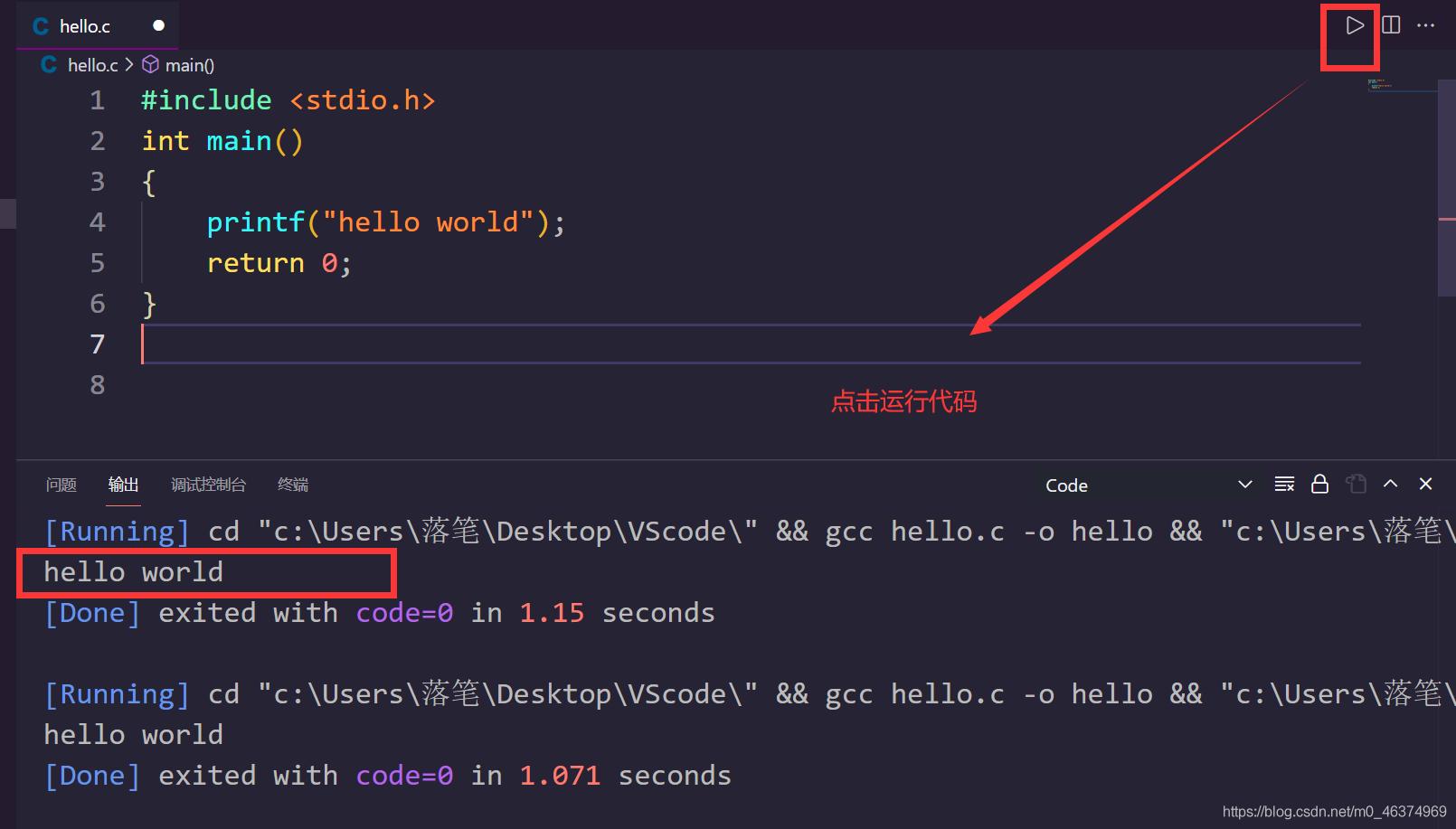Screen dimensions: 1456x829
Task: Click line number 1 in the gutter
Action: click(x=98, y=100)
